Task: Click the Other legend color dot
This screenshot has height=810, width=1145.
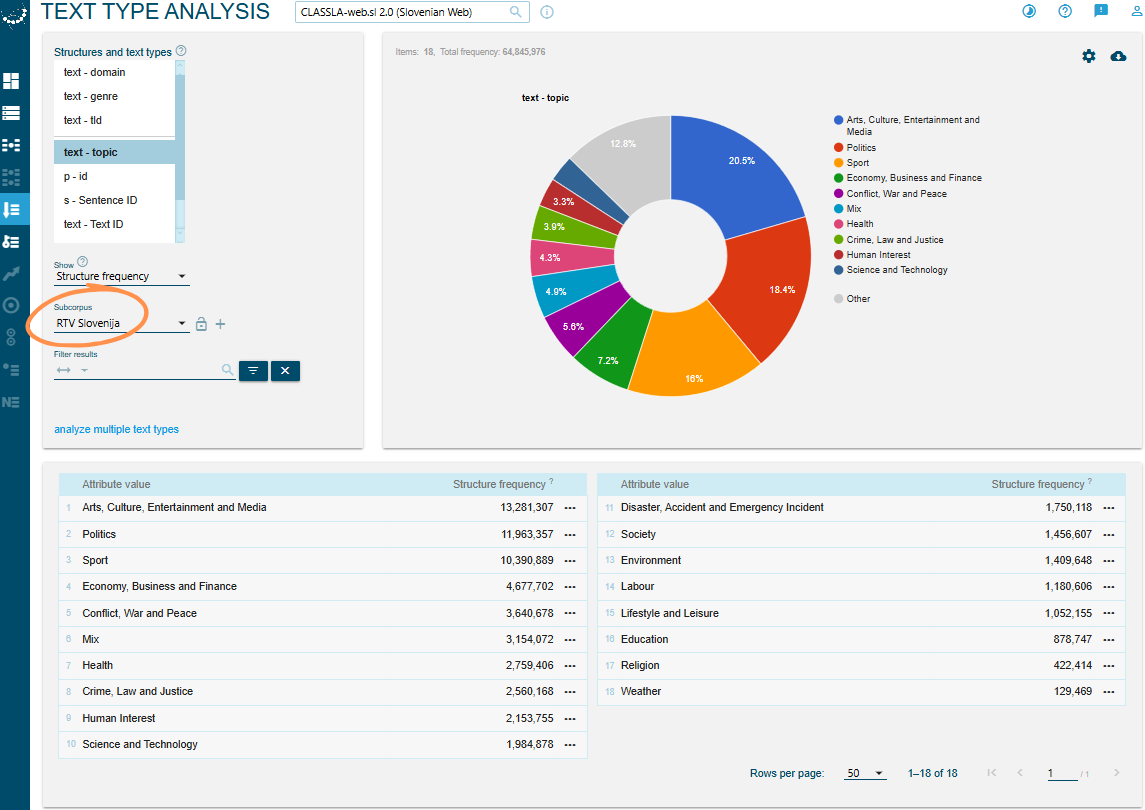Action: coord(838,299)
